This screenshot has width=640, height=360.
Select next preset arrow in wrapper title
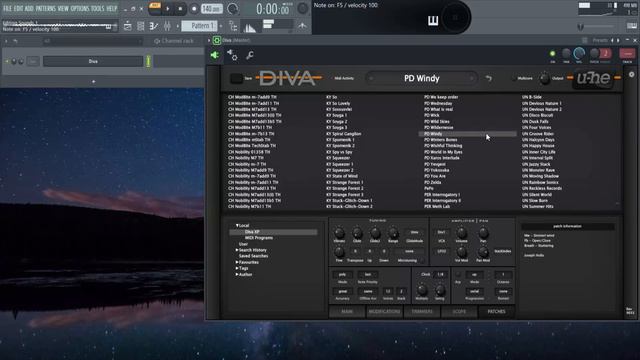coord(618,40)
